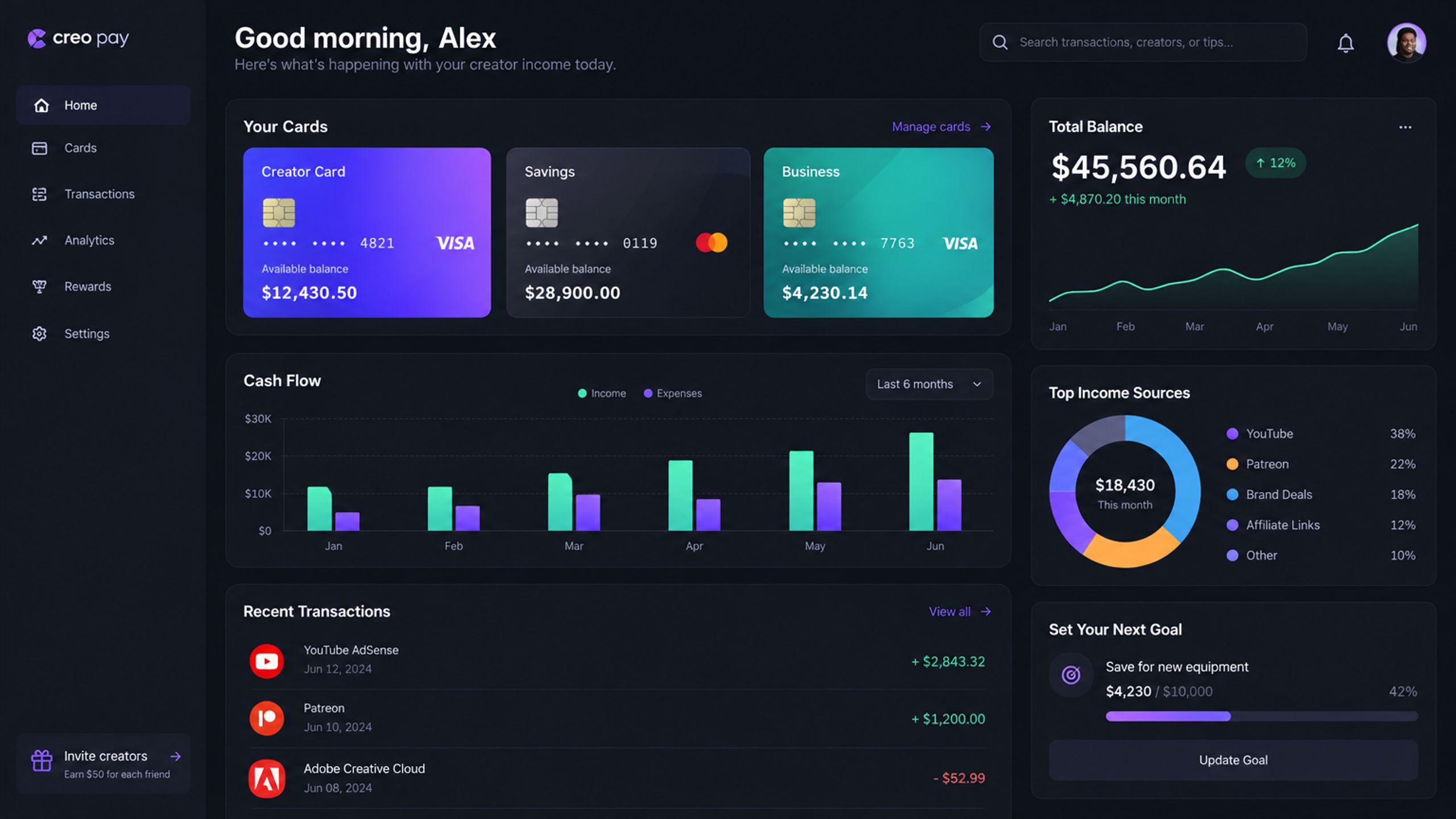Open Alex's profile avatar
Image resolution: width=1456 pixels, height=819 pixels.
pyautogui.click(x=1406, y=42)
